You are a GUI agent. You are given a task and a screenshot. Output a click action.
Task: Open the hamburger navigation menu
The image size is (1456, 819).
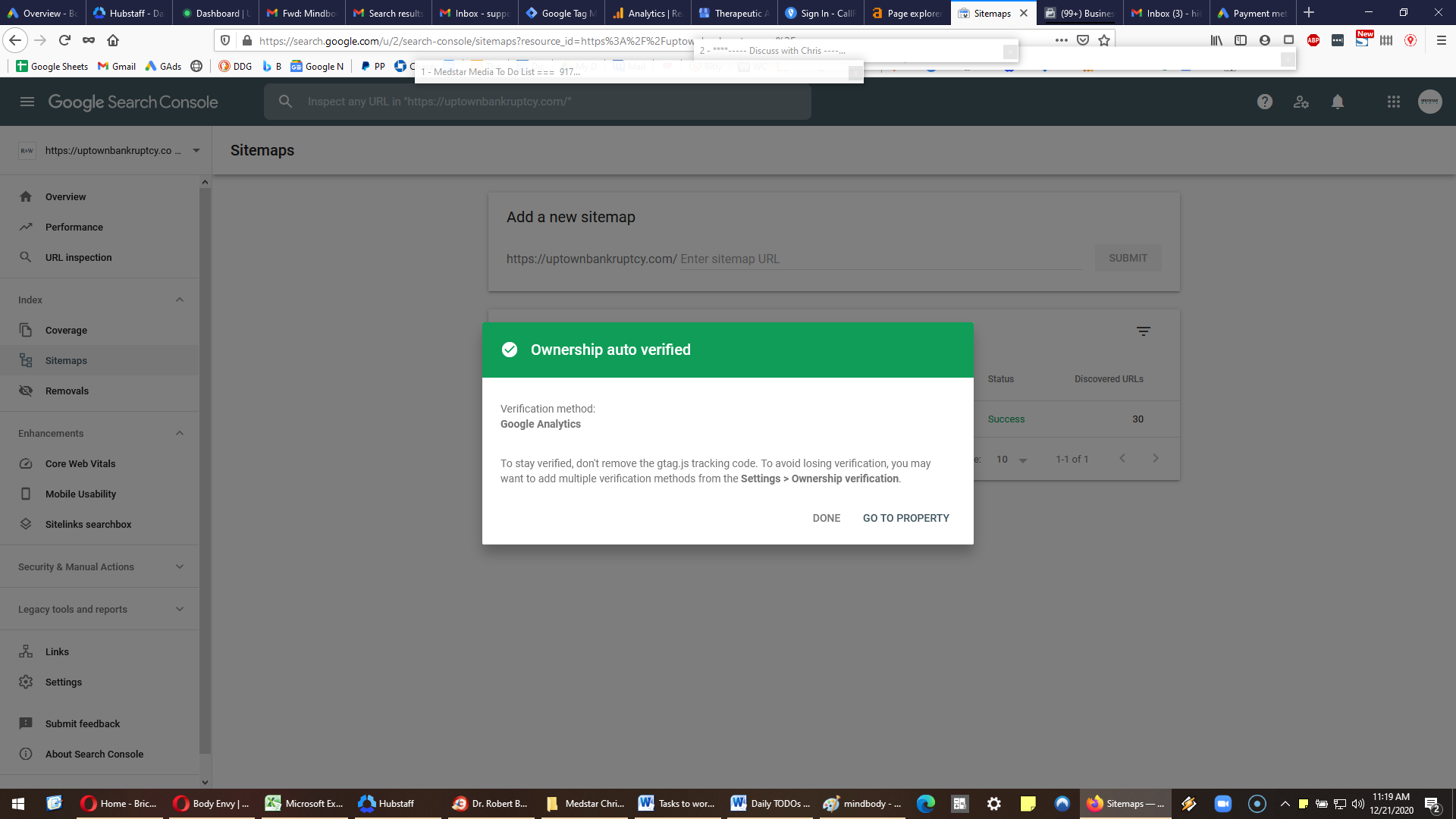coord(27,102)
